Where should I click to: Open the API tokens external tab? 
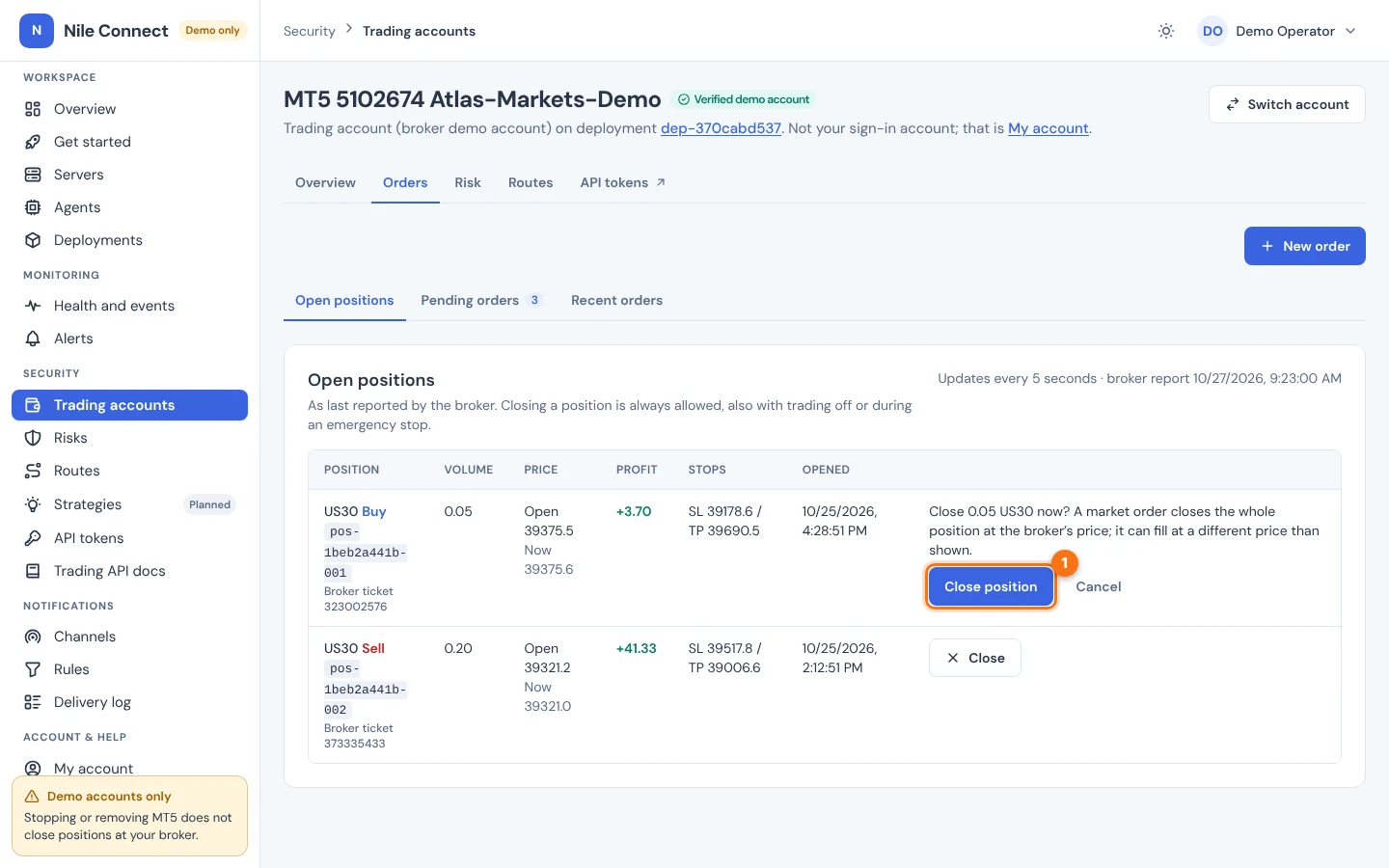[623, 182]
